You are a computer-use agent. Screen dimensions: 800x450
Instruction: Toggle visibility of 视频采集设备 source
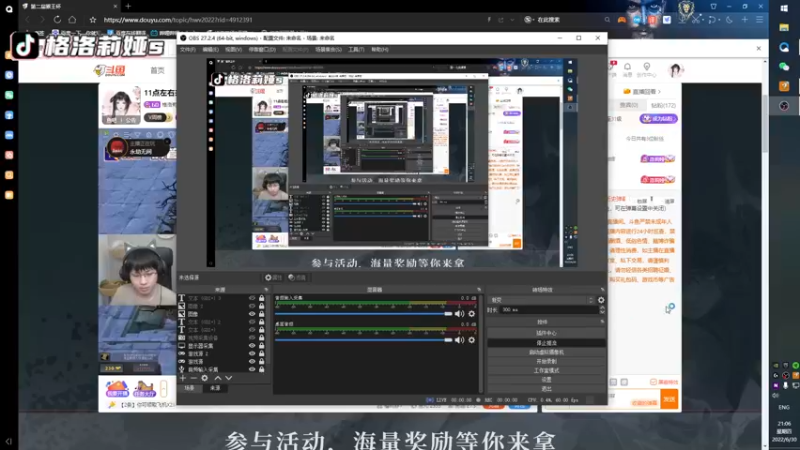pos(252,338)
